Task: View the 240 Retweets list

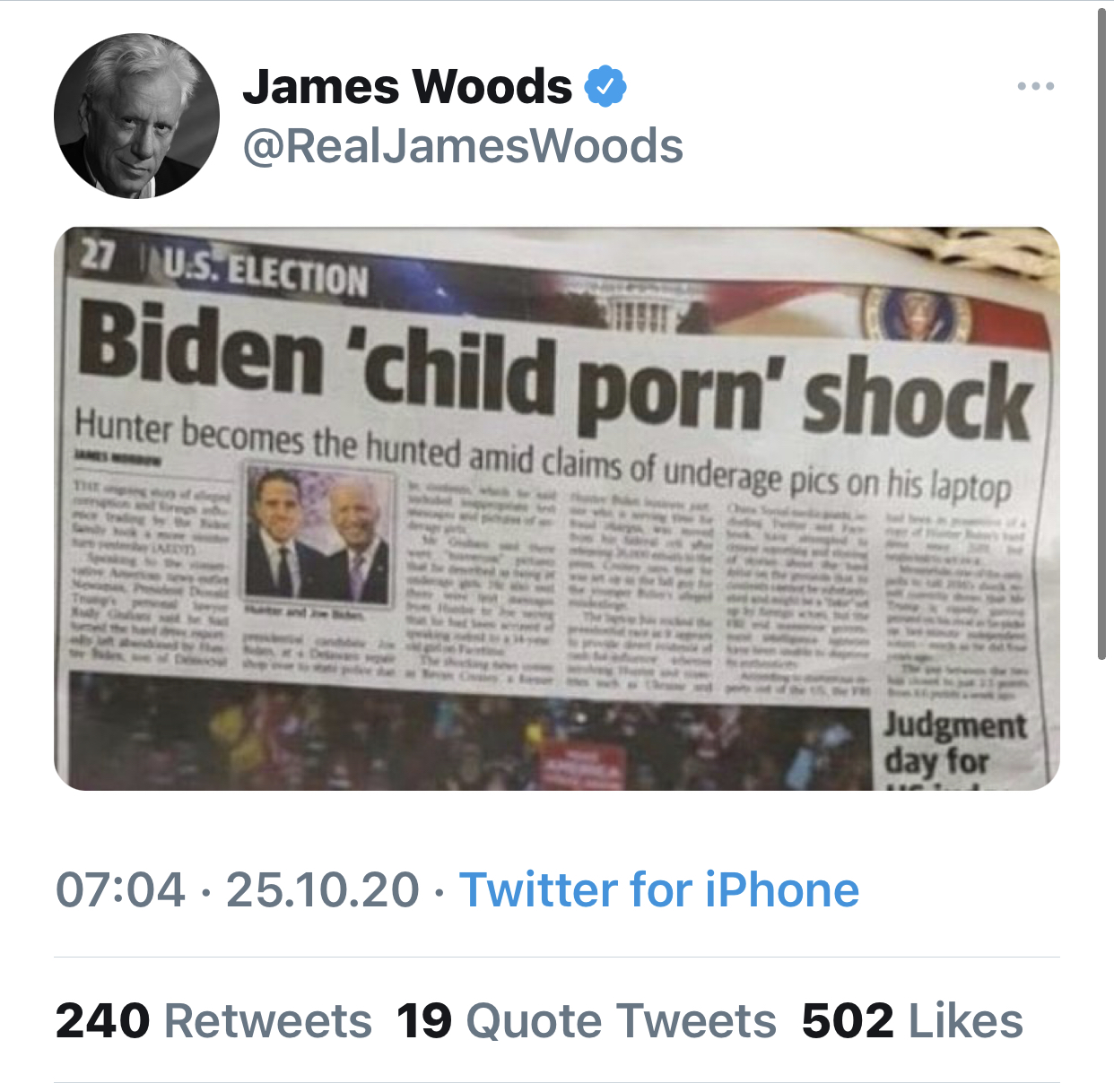Action: click(213, 1021)
